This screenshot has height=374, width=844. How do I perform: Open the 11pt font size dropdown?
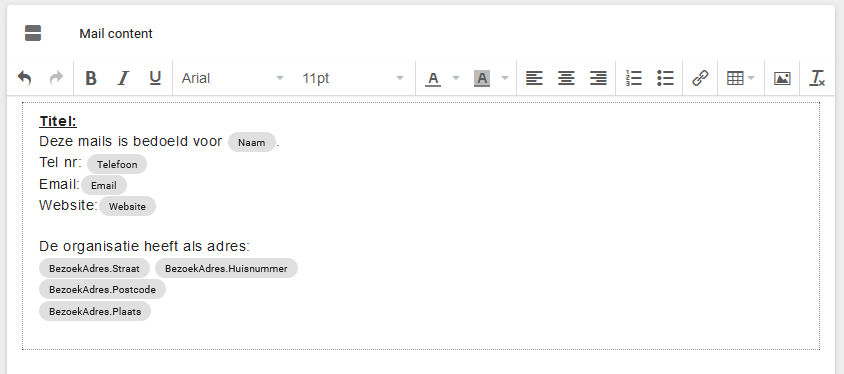click(x=353, y=79)
